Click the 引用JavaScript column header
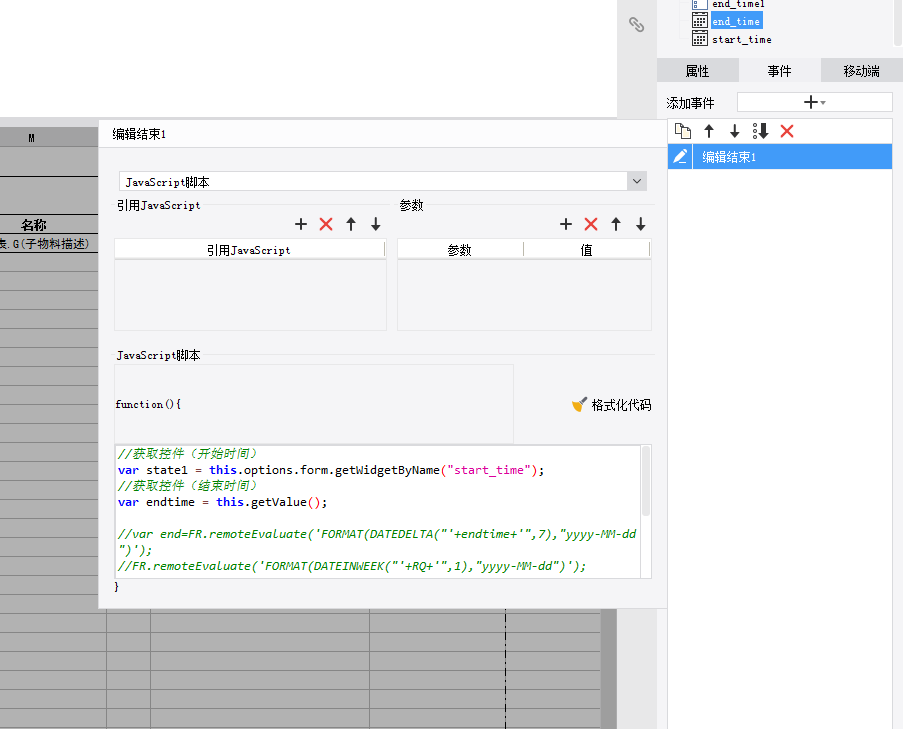The width and height of the screenshot is (903, 729). tap(249, 250)
